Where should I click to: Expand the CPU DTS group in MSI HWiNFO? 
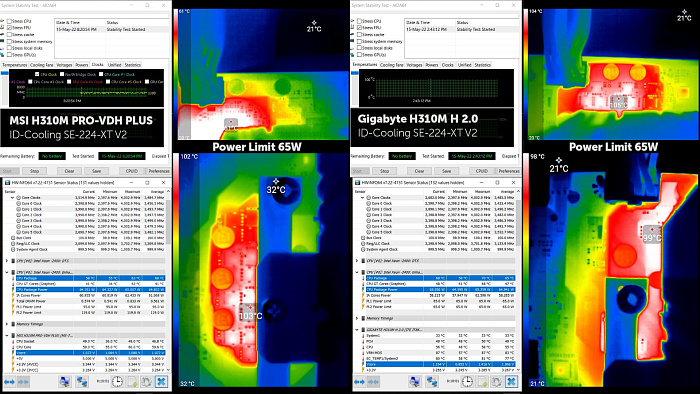7,261
